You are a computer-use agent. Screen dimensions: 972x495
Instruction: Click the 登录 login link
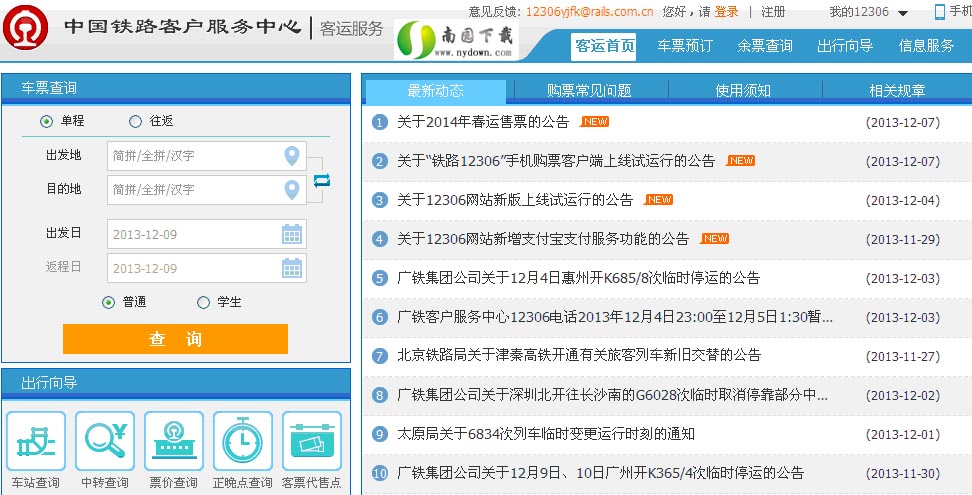point(727,12)
